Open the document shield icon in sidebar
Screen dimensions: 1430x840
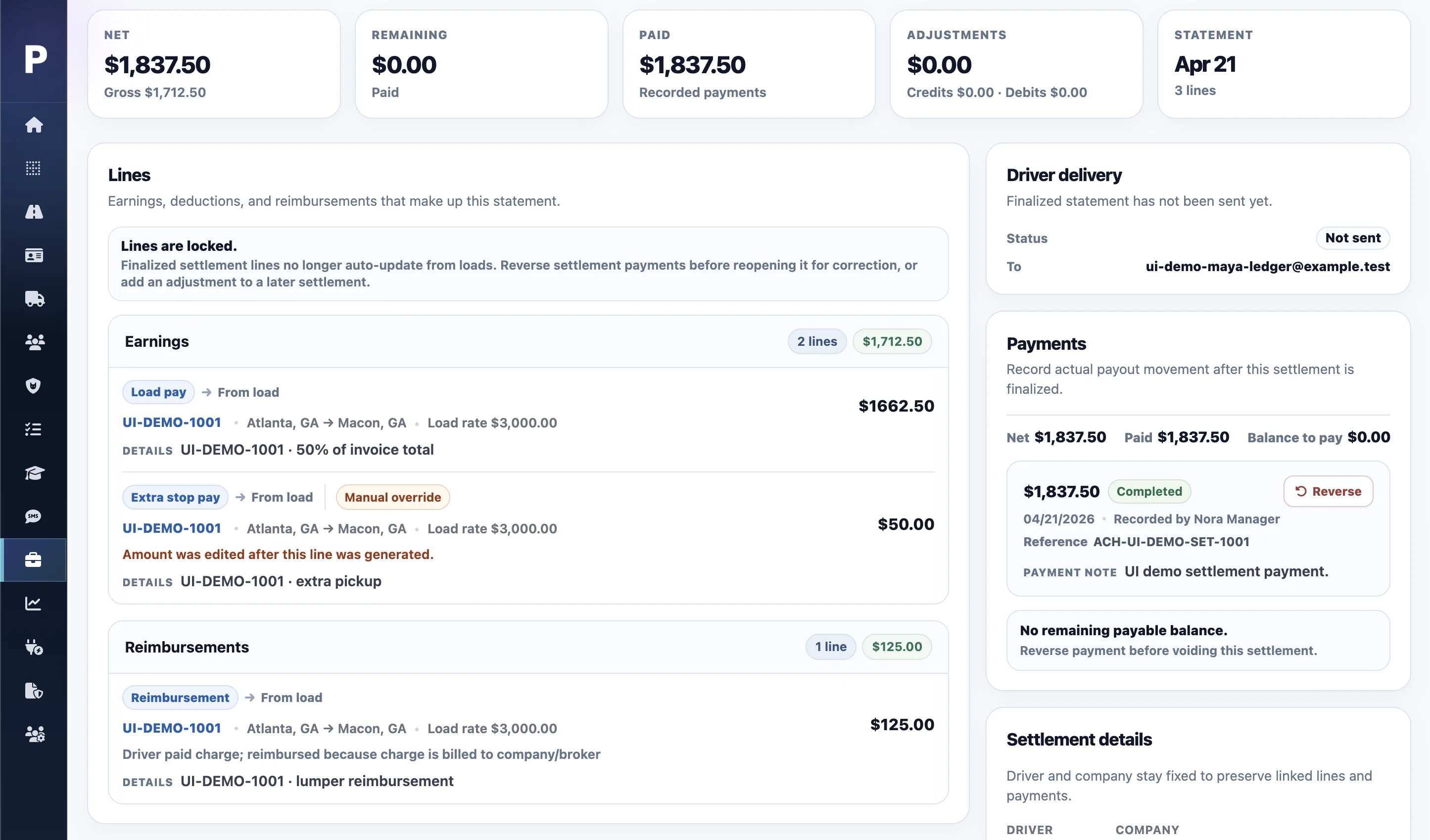point(34,691)
